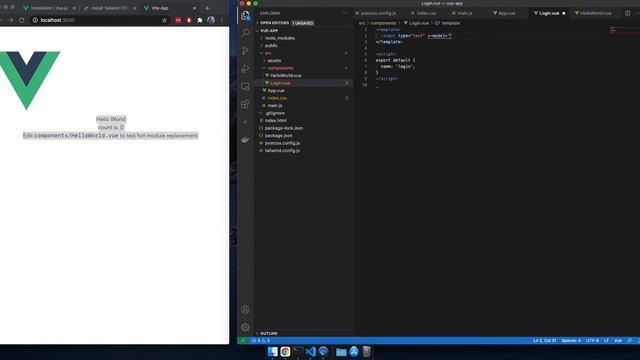Open Trash in the Dock
Screen dimensions: 640x360
tap(367, 351)
